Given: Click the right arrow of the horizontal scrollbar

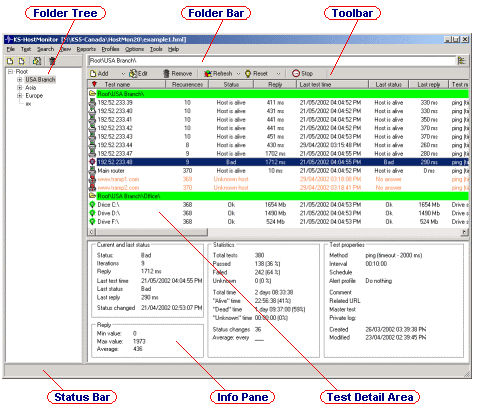Looking at the screenshot, I should (465, 232).
